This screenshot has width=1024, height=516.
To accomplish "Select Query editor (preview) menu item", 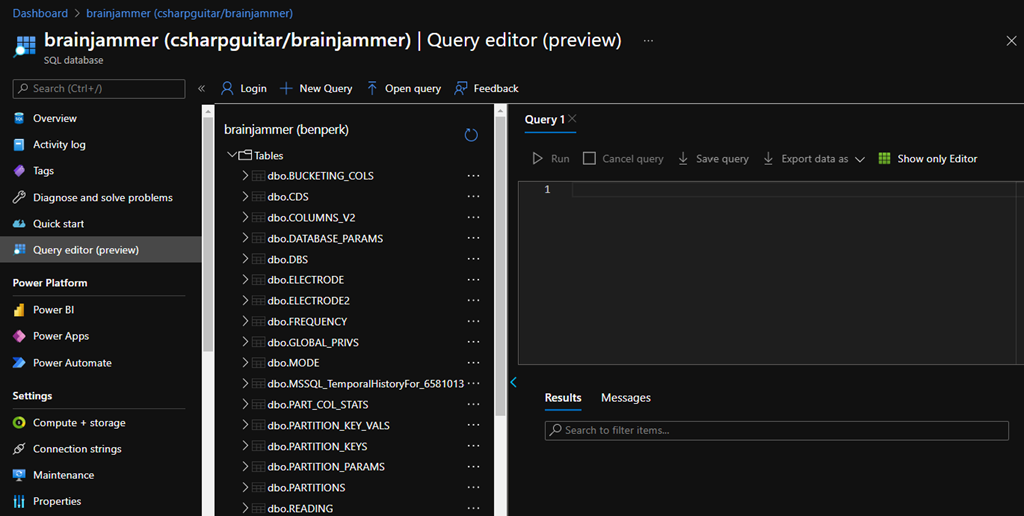I will pyautogui.click(x=101, y=250).
